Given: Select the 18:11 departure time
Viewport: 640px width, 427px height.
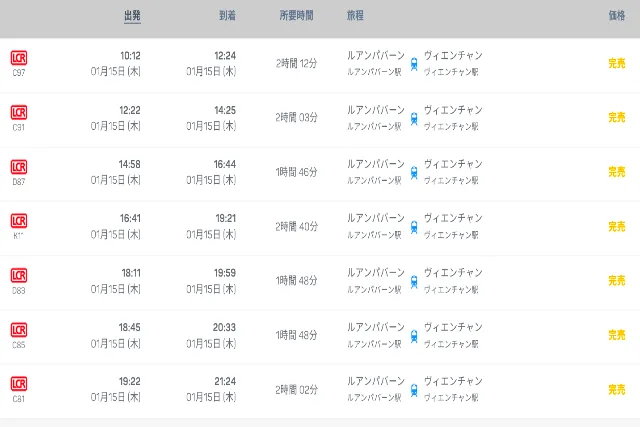Looking at the screenshot, I should 131,273.
